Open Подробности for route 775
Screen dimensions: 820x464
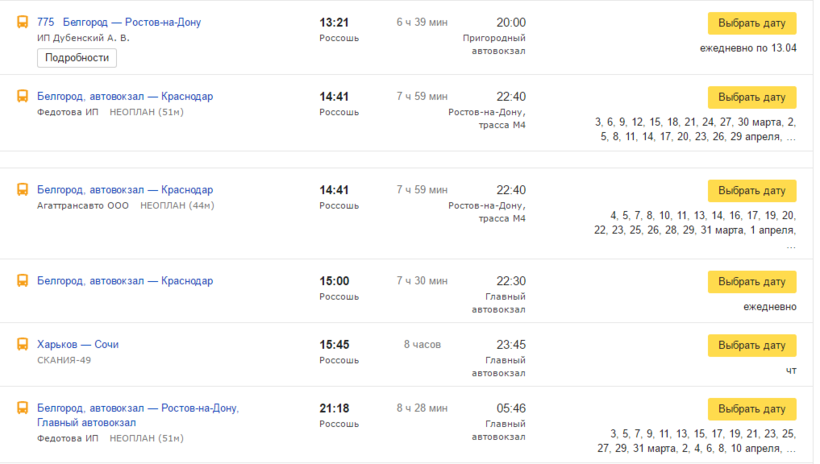(77, 58)
